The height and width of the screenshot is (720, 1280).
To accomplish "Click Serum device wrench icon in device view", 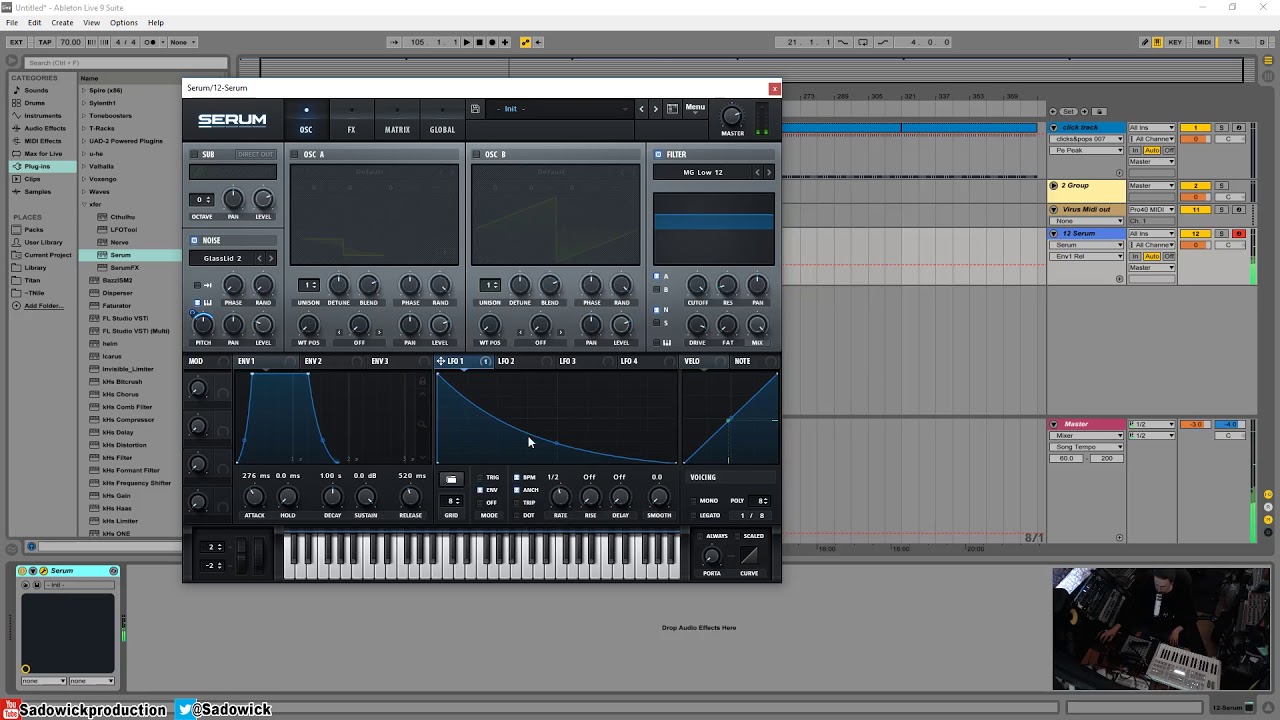I will coord(43,571).
